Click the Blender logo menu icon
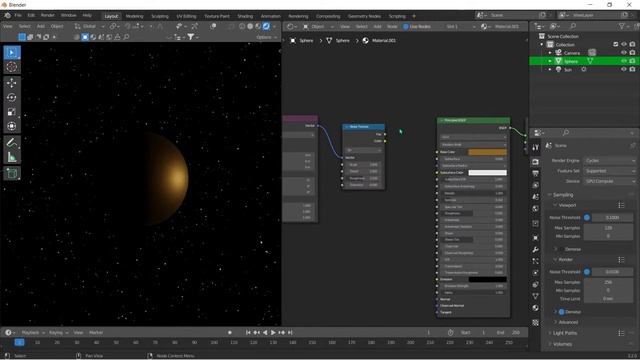This screenshot has width=640, height=360. (x=7, y=16)
